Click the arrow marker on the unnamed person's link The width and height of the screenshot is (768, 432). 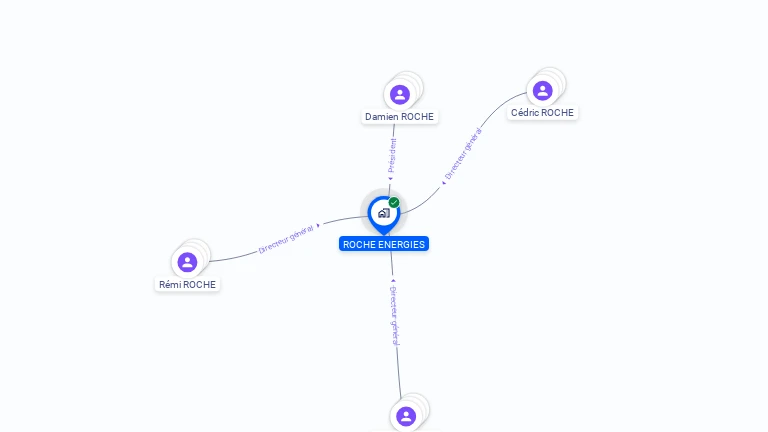point(393,281)
